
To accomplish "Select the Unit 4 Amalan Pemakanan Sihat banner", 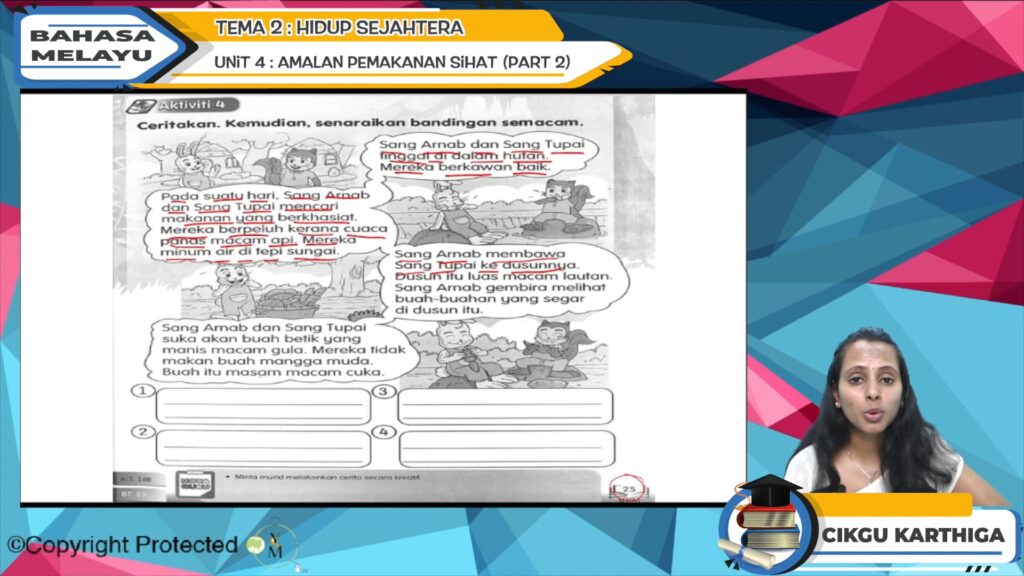I will [x=392, y=62].
